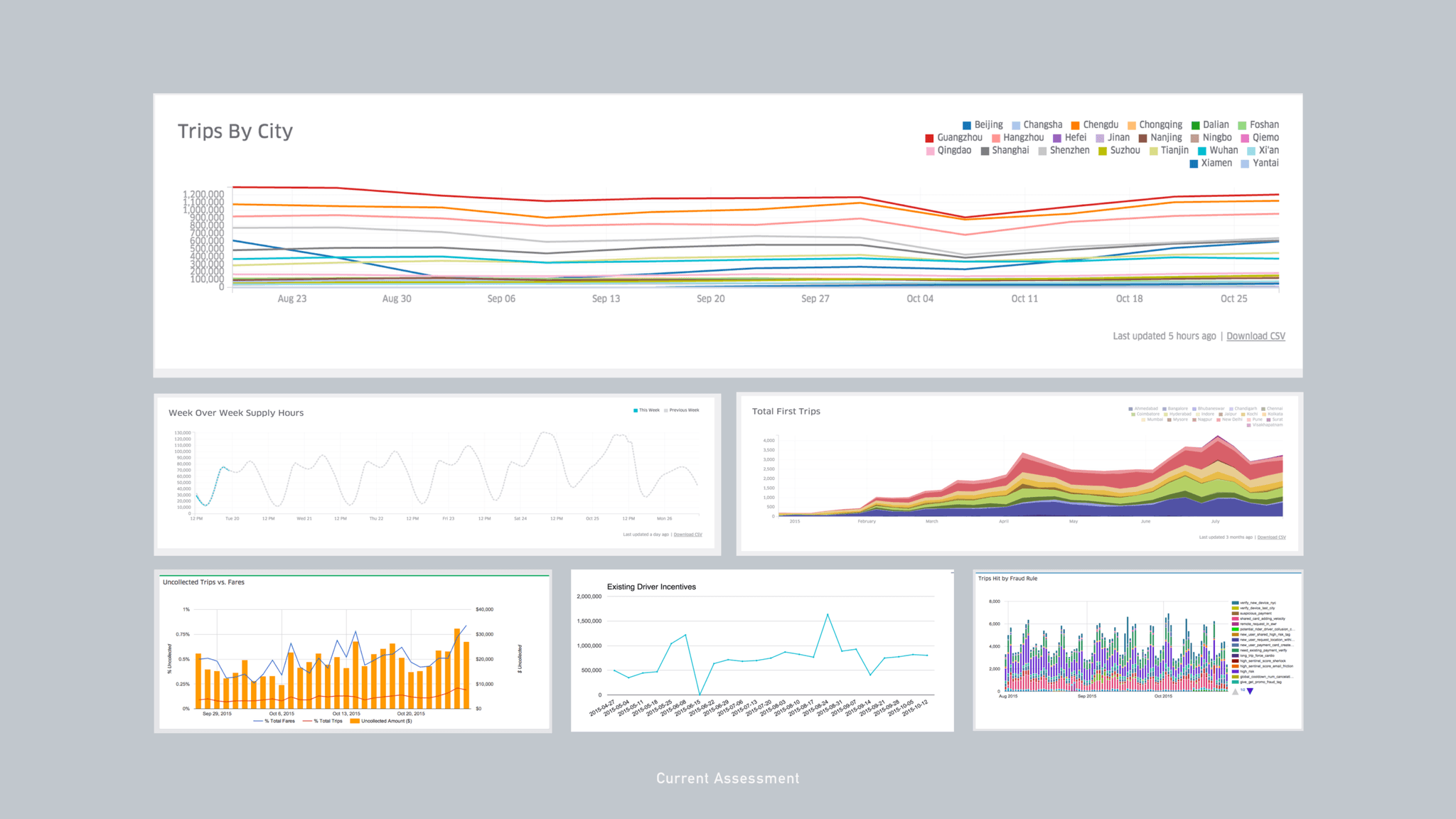Download CSV for Total First Trips
The height and width of the screenshot is (819, 1456).
[1271, 537]
